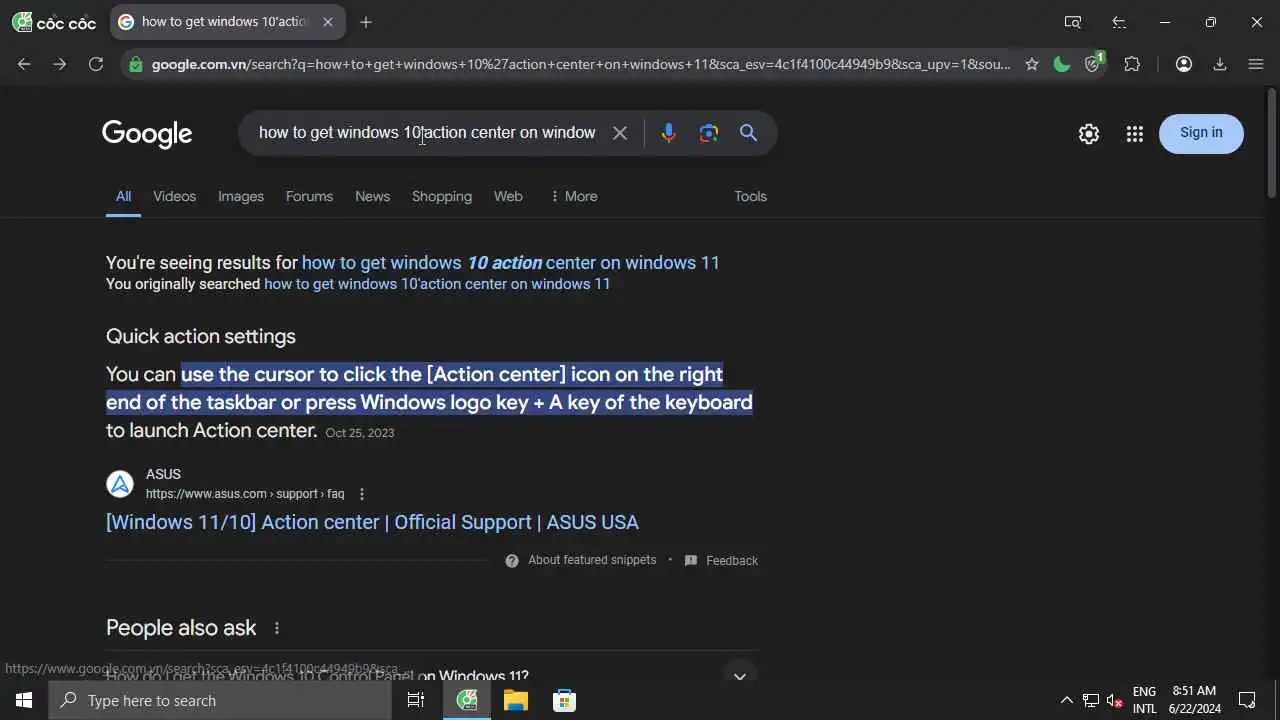Go back to previous page
The width and height of the screenshot is (1280, 720).
[x=24, y=64]
